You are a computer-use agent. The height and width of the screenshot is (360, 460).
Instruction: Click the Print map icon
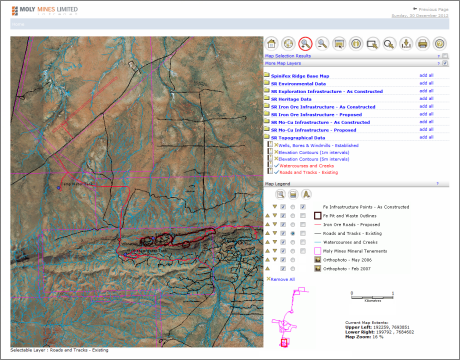[423, 44]
